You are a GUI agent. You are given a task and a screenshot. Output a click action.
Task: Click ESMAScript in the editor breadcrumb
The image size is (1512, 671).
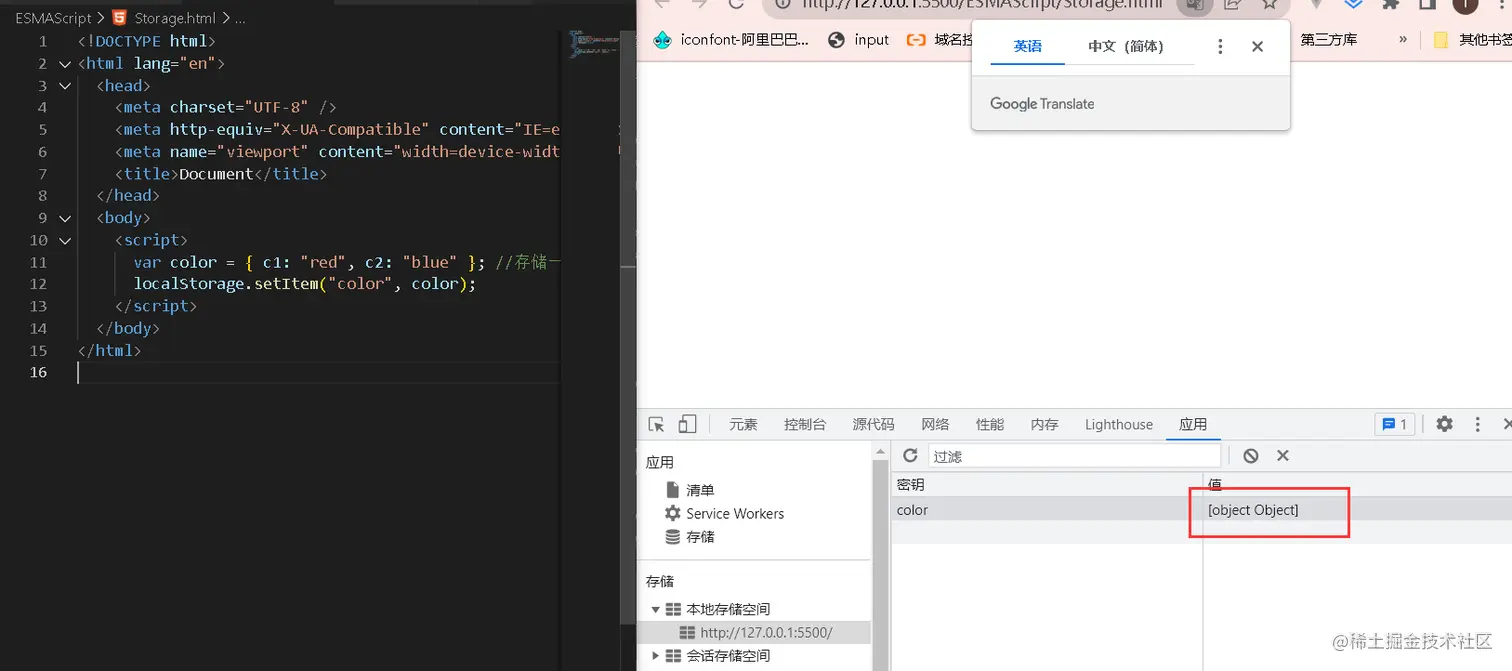[x=53, y=18]
